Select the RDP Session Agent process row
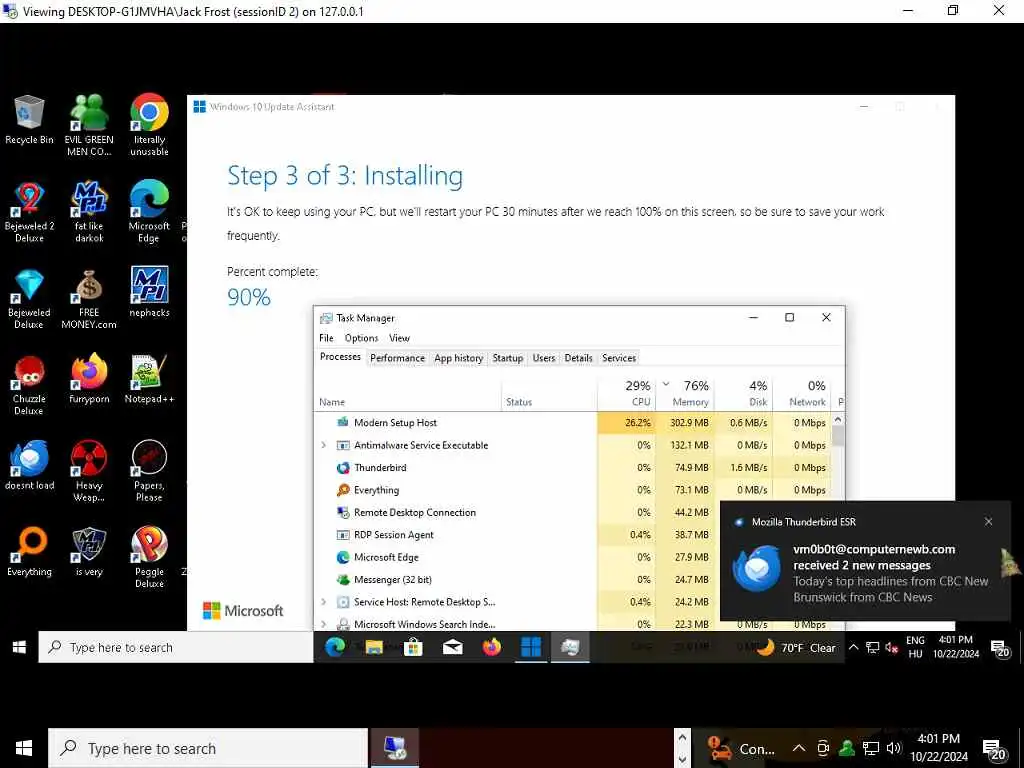 [516, 534]
